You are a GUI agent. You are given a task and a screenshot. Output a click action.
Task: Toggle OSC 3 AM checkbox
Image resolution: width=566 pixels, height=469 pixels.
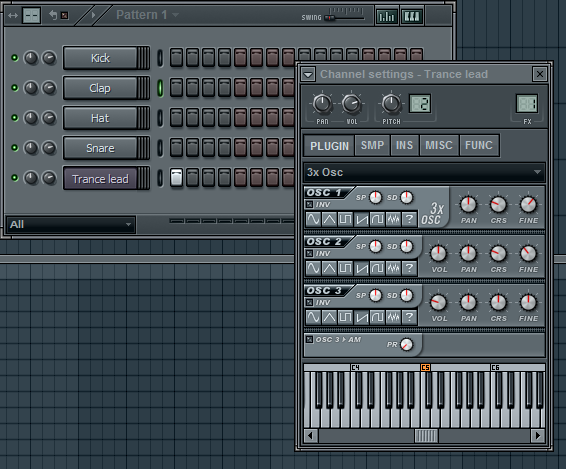(x=309, y=339)
